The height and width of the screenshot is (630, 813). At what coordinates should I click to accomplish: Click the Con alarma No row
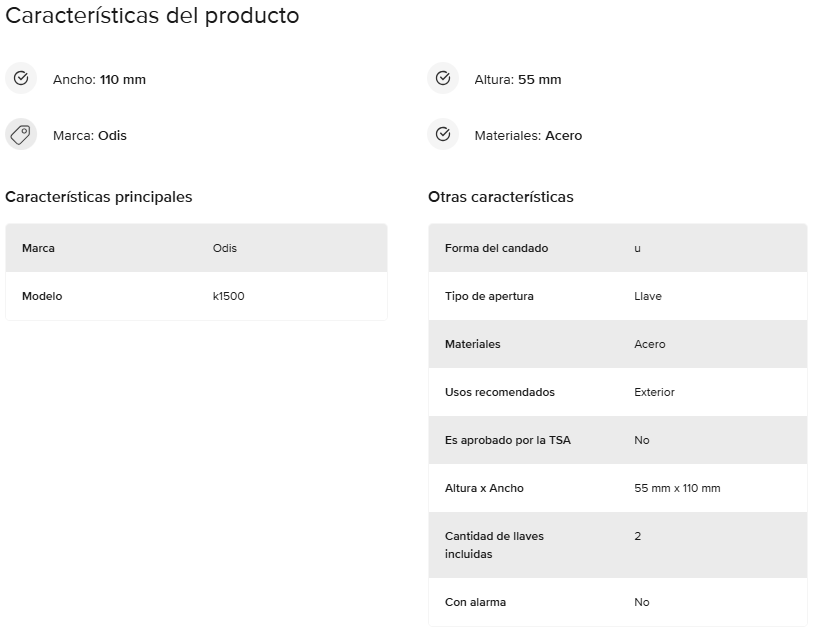point(617,602)
